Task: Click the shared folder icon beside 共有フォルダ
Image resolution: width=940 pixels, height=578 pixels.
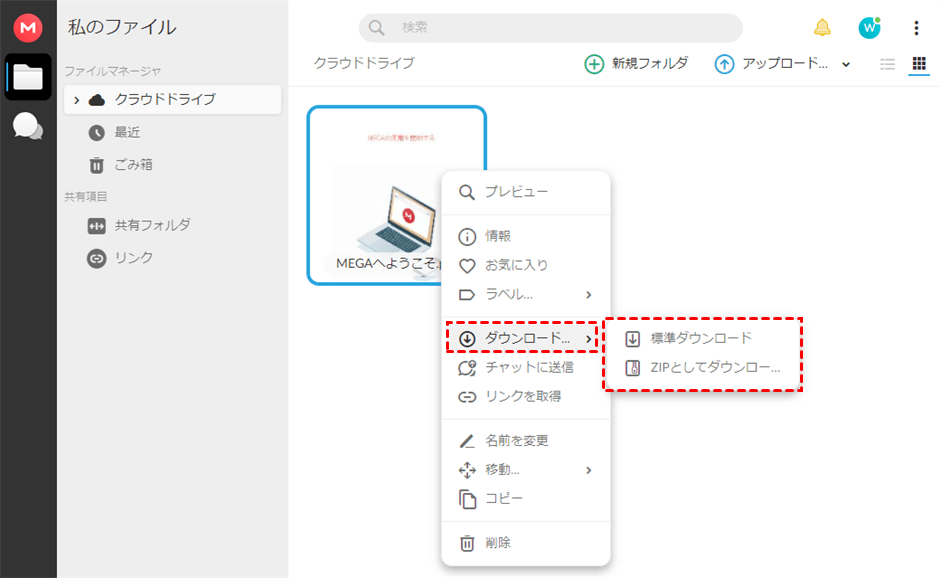Action: 97,226
